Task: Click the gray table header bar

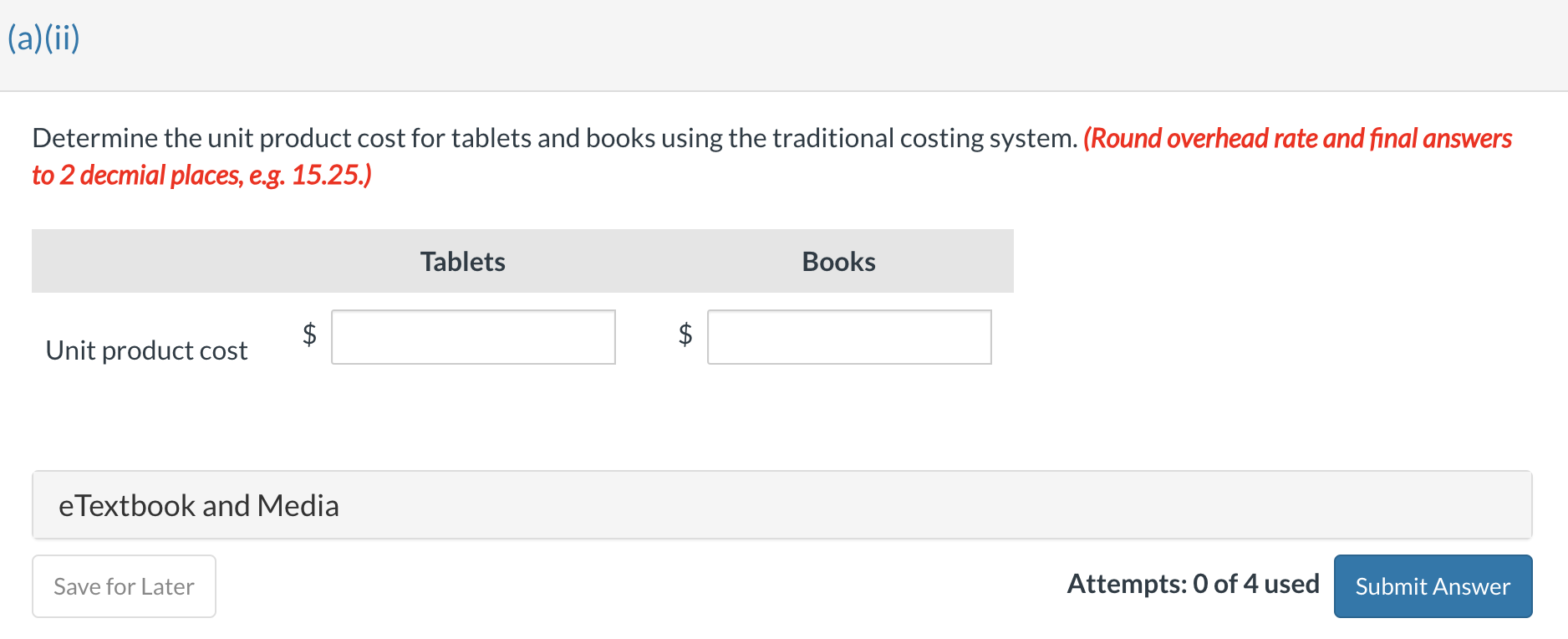Action: tap(522, 261)
